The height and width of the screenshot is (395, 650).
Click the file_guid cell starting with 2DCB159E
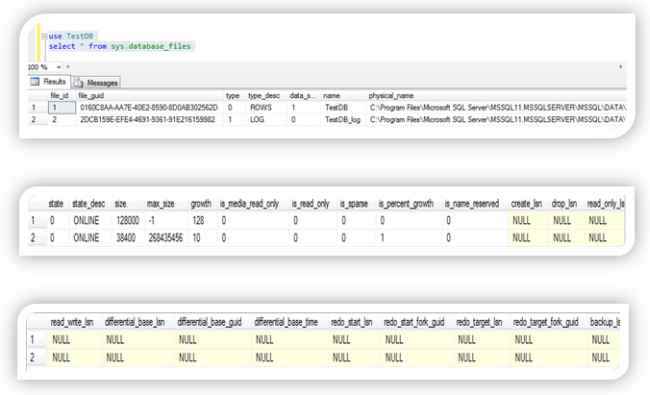(x=148, y=119)
